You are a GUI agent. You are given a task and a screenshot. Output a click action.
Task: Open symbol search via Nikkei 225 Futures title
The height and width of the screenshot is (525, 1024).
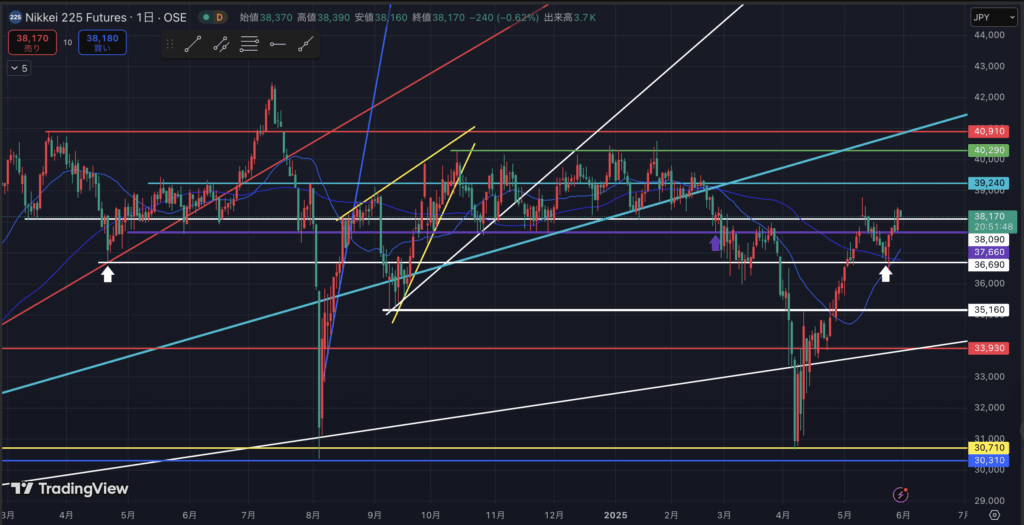(78, 18)
